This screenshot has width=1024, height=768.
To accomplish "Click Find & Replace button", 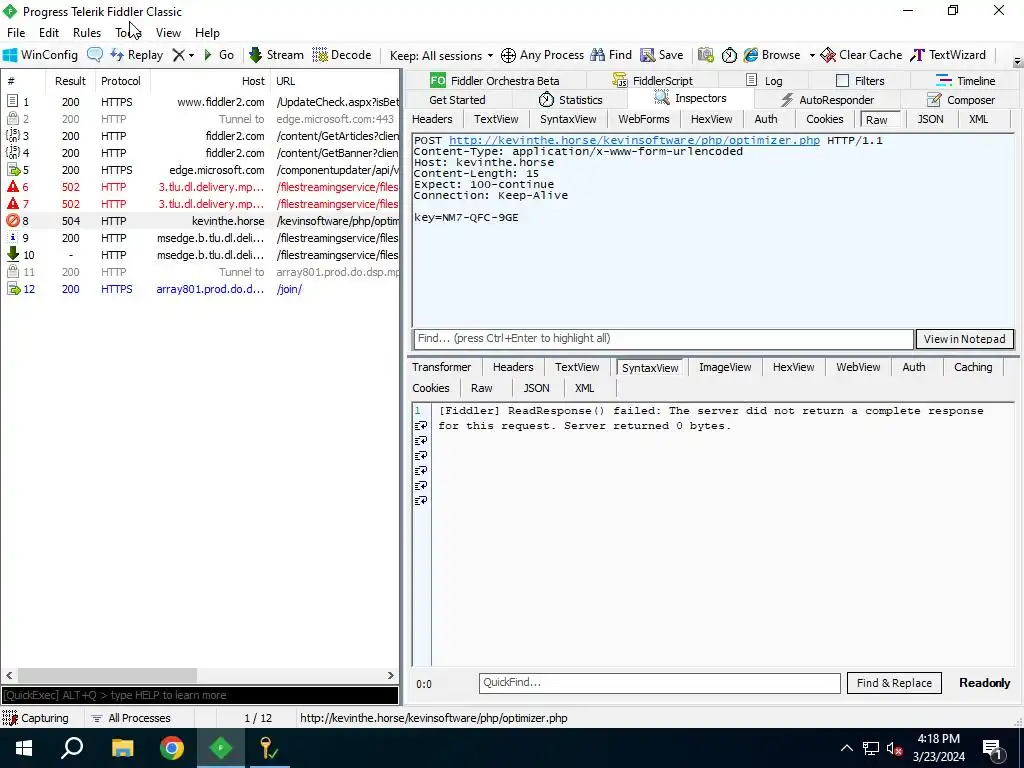I will [x=894, y=682].
